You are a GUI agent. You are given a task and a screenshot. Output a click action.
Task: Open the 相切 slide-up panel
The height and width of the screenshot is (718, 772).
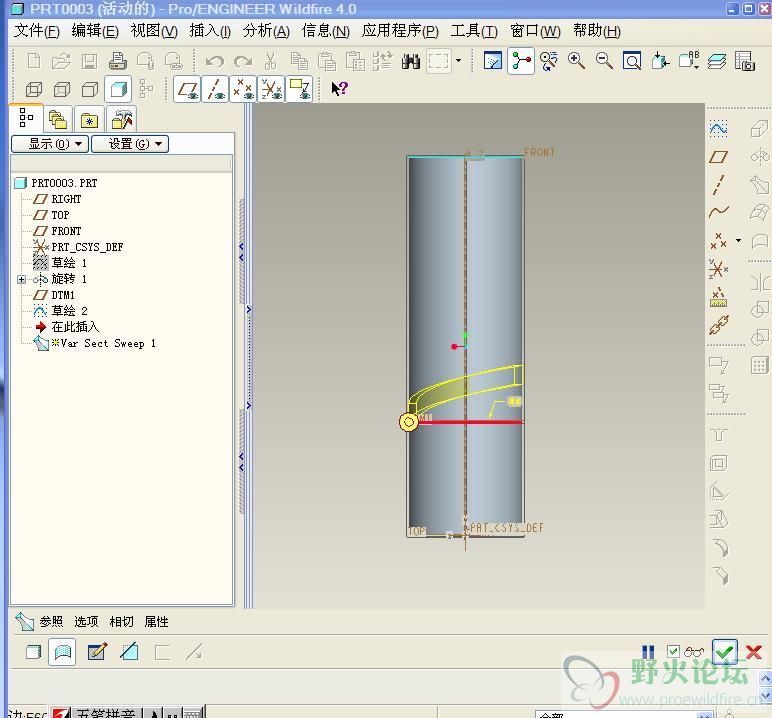coord(121,621)
